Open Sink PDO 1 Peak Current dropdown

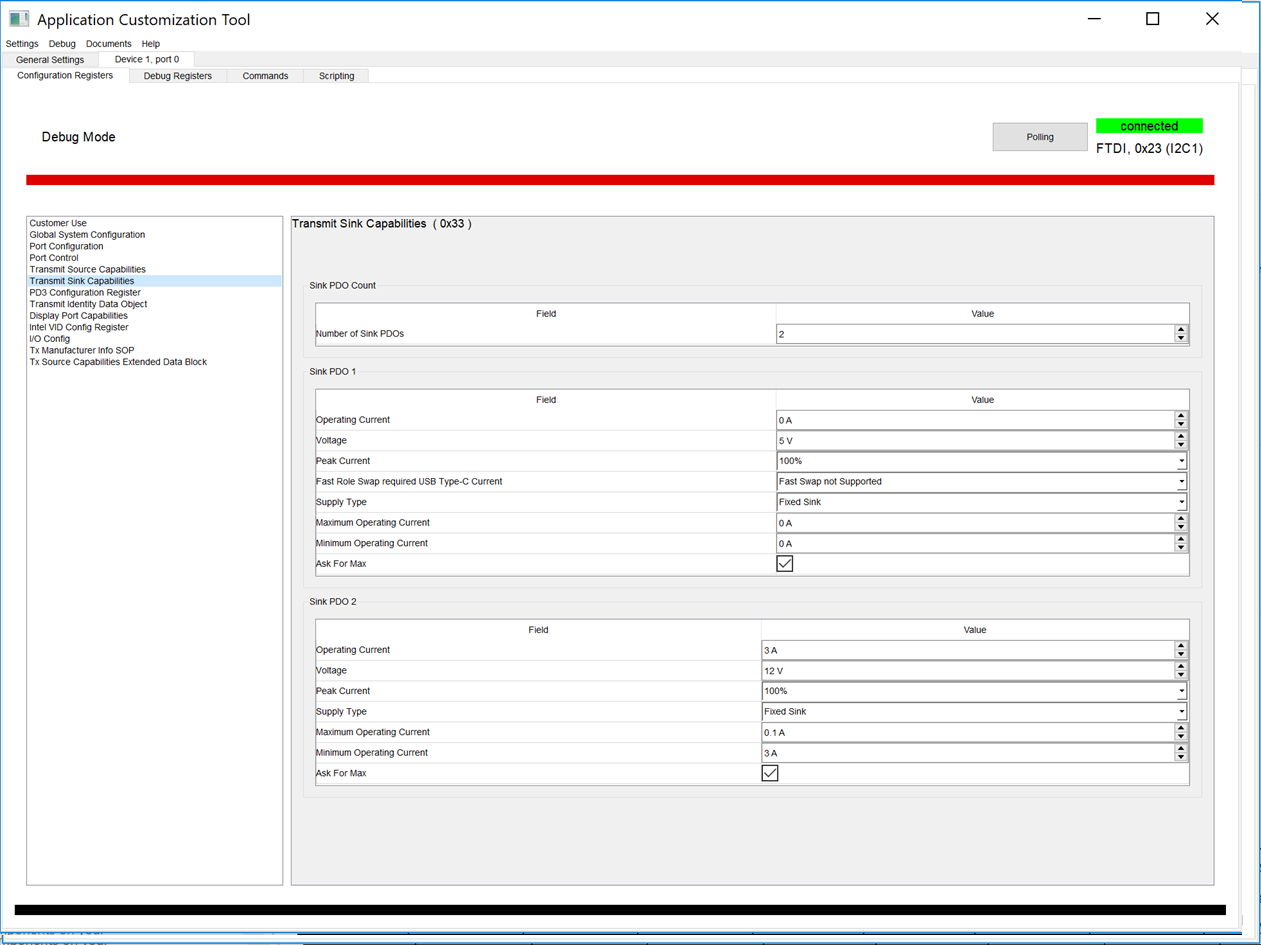coord(982,461)
